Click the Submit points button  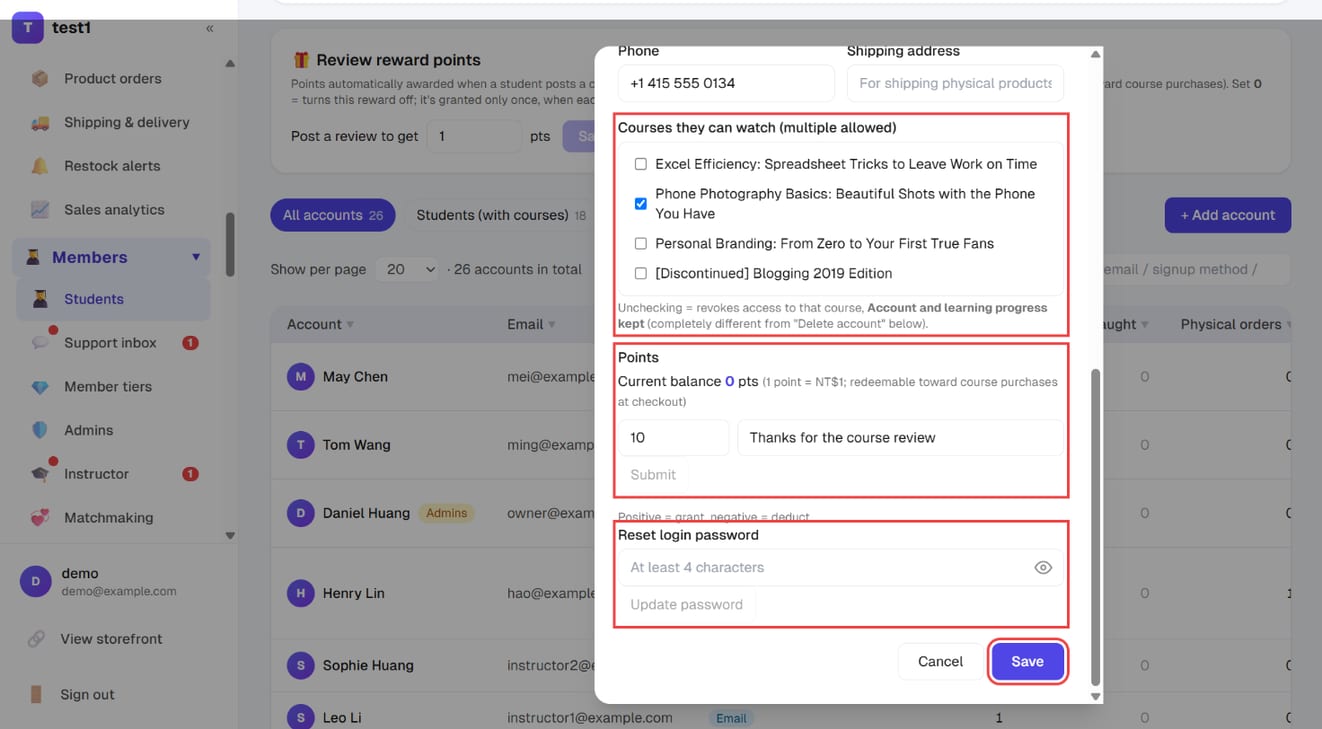(653, 475)
